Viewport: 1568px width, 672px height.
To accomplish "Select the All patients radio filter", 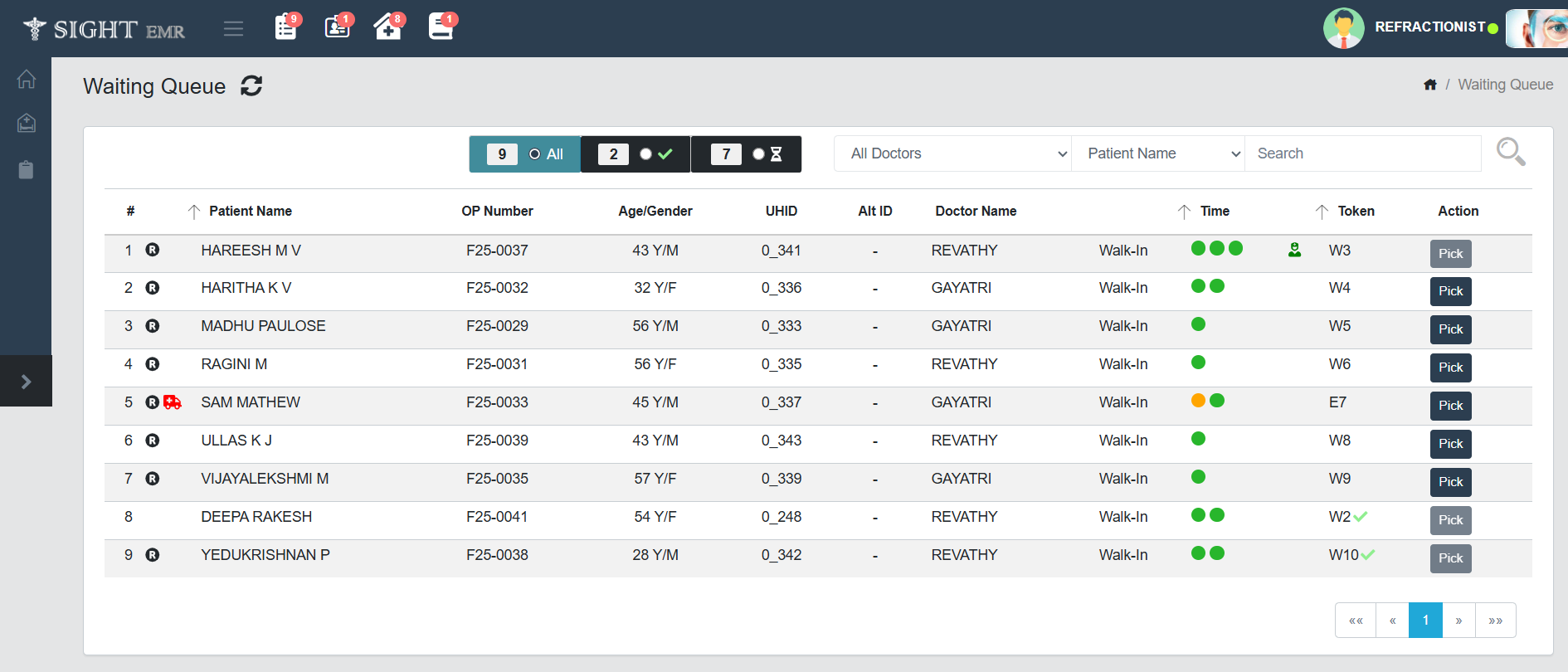I will point(534,154).
